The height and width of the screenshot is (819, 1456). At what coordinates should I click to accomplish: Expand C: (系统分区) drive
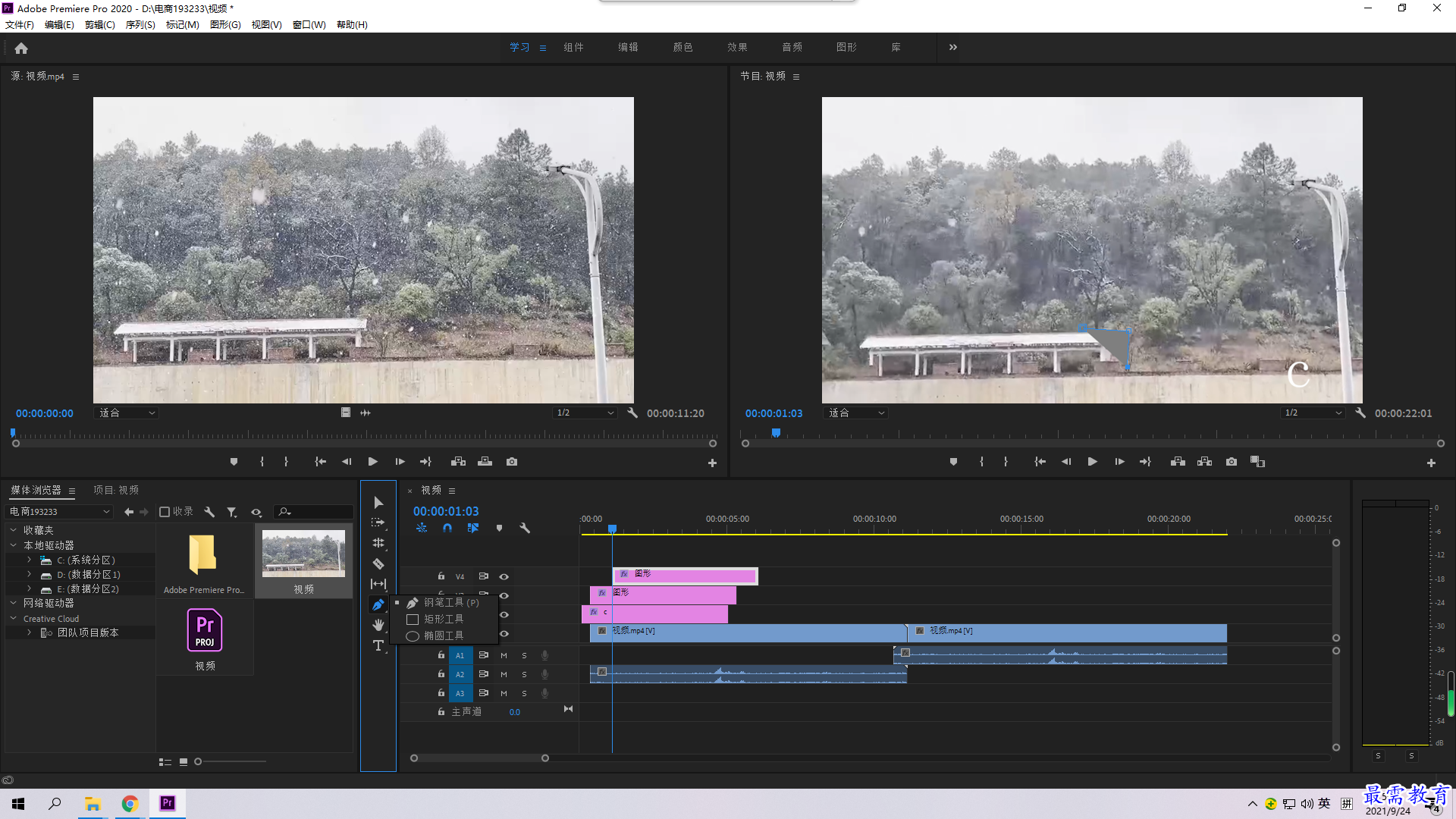coord(29,560)
